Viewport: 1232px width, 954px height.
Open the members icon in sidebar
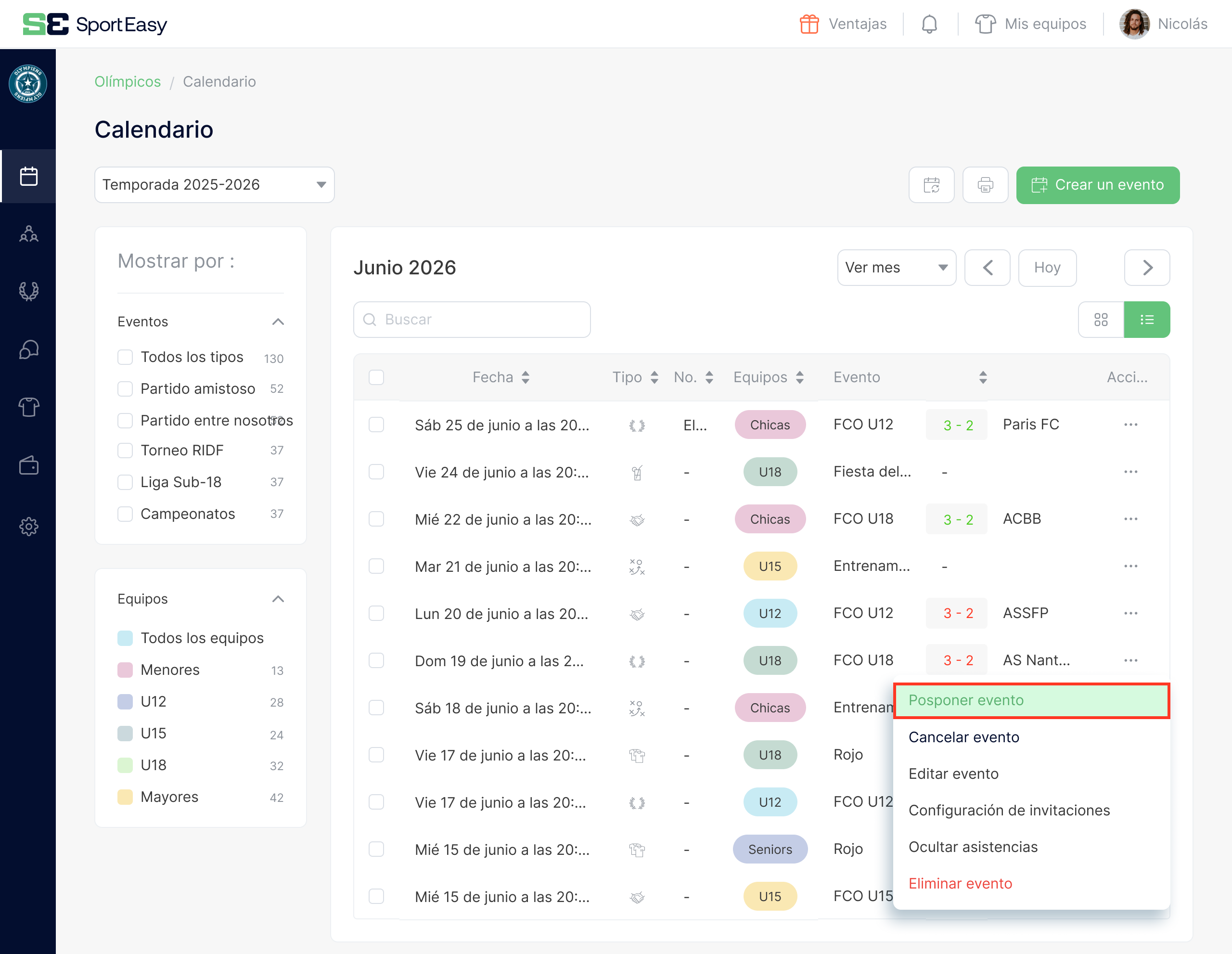(28, 233)
